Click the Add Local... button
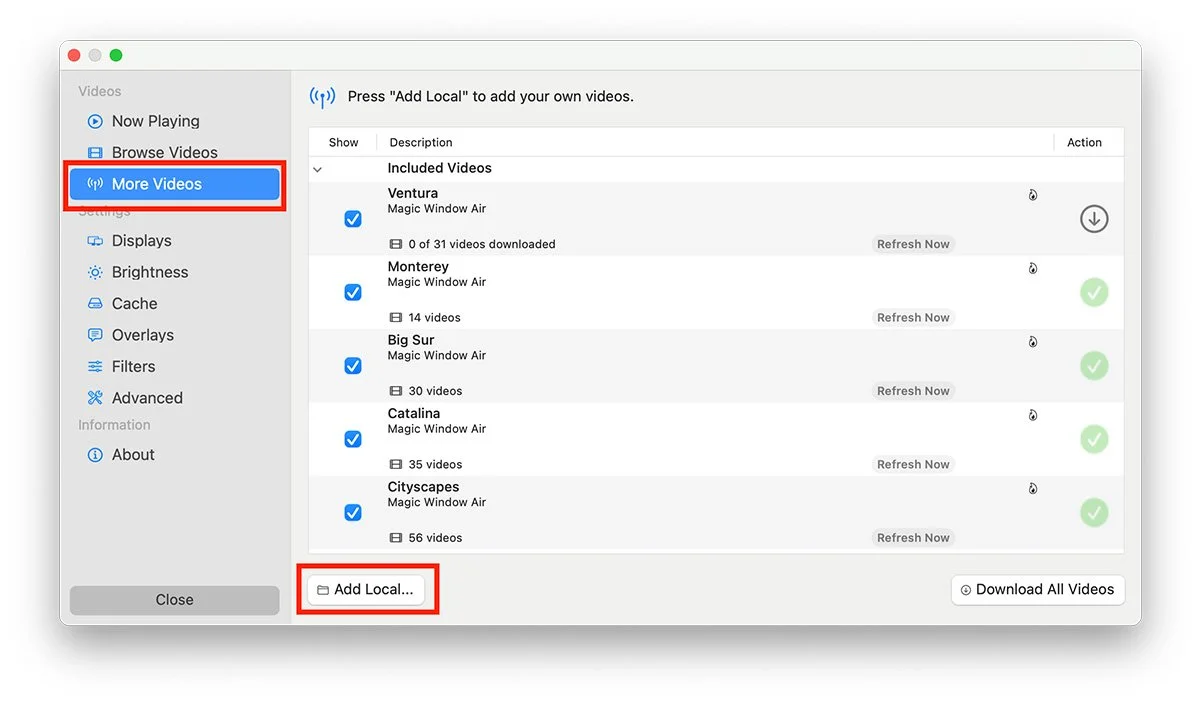This screenshot has width=1200, height=703. (x=366, y=589)
